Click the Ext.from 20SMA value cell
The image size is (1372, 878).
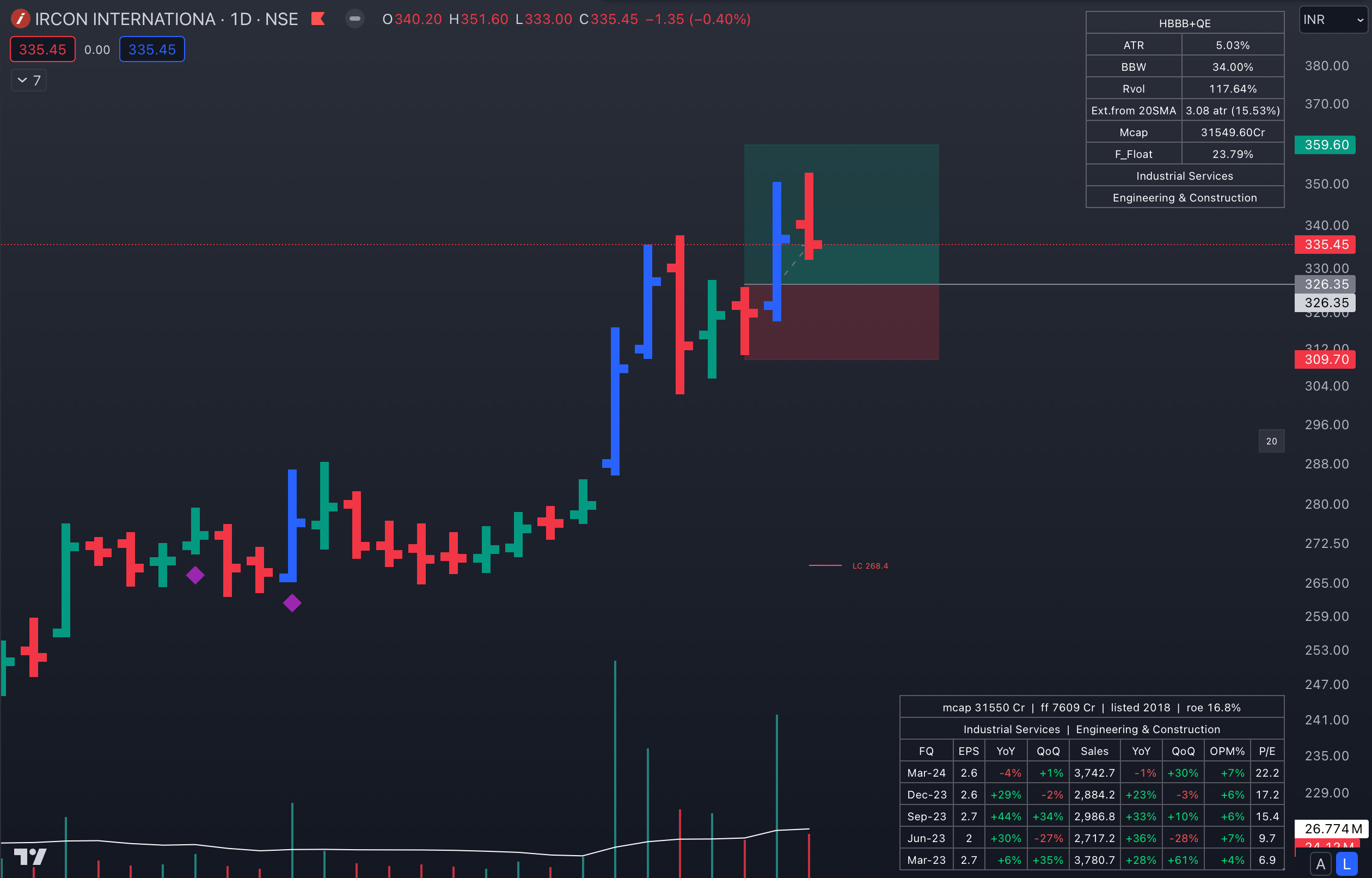(x=1233, y=111)
